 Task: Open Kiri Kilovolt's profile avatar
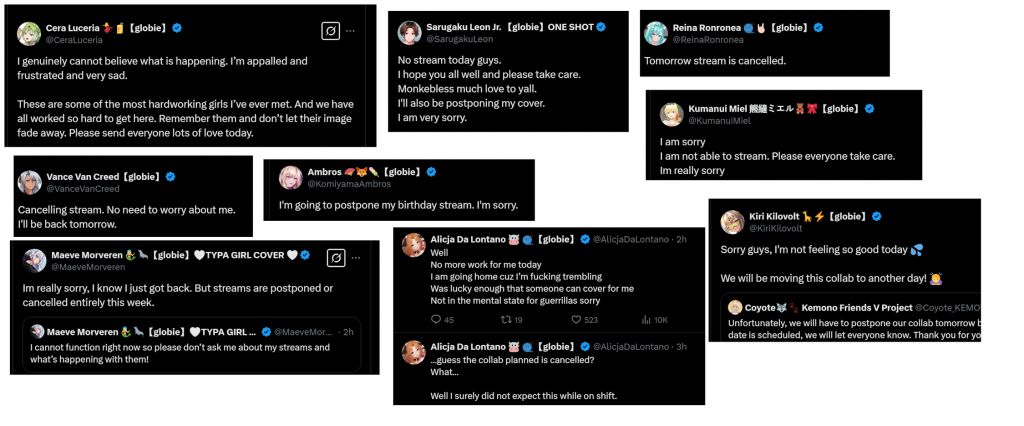[x=733, y=221]
